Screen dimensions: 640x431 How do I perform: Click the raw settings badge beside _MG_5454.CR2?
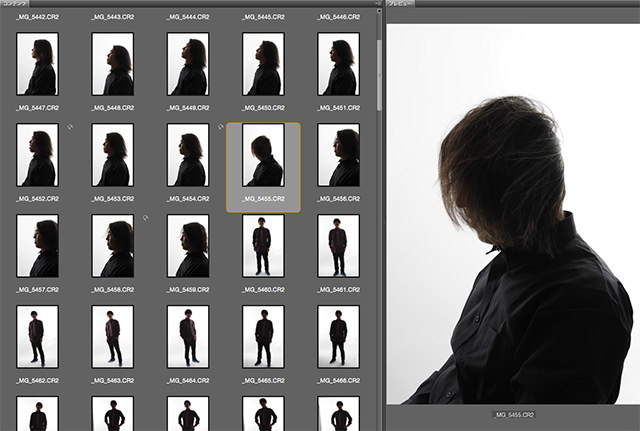pyautogui.click(x=221, y=127)
